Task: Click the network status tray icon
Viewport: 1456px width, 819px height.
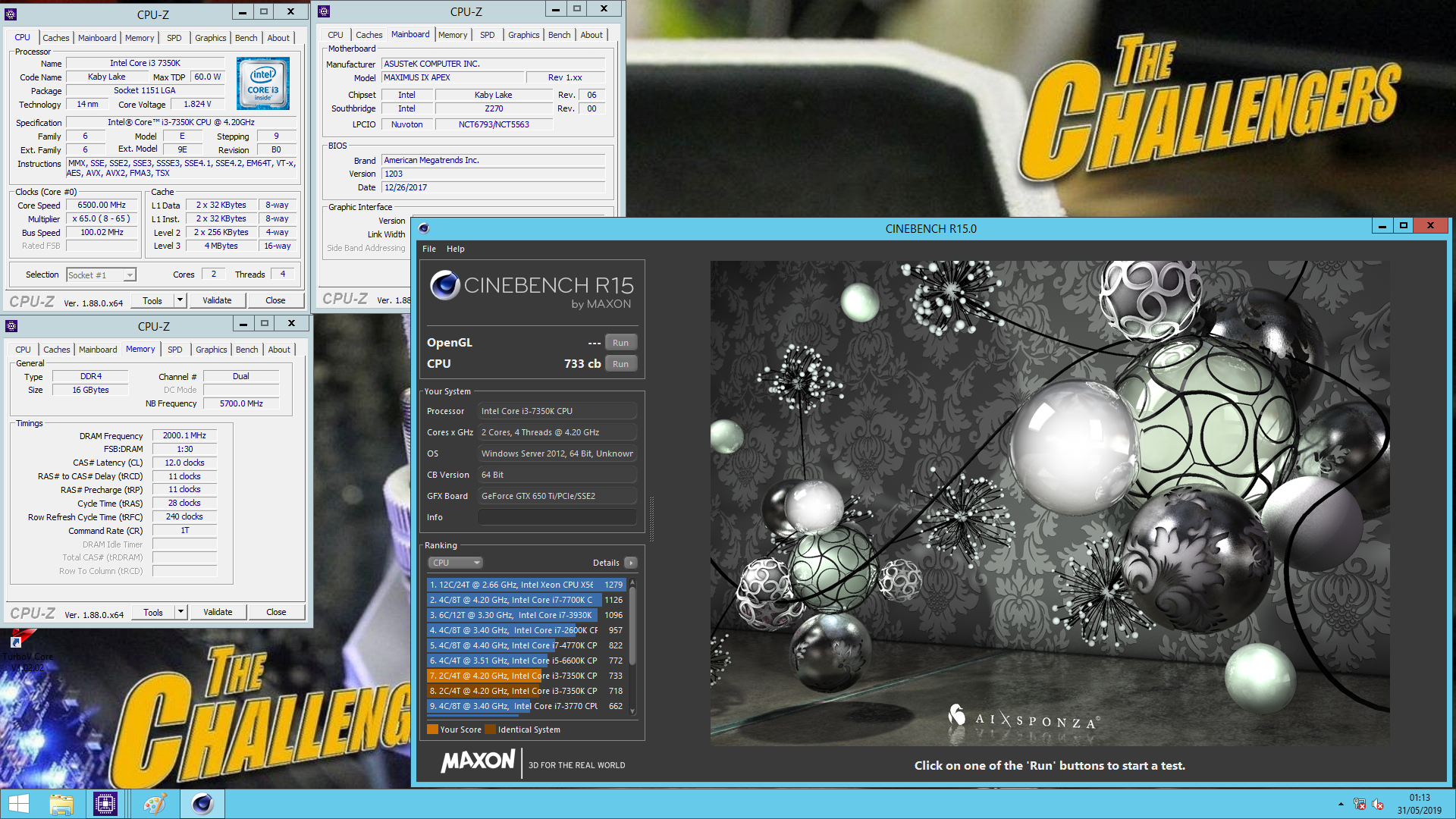Action: click(1360, 805)
